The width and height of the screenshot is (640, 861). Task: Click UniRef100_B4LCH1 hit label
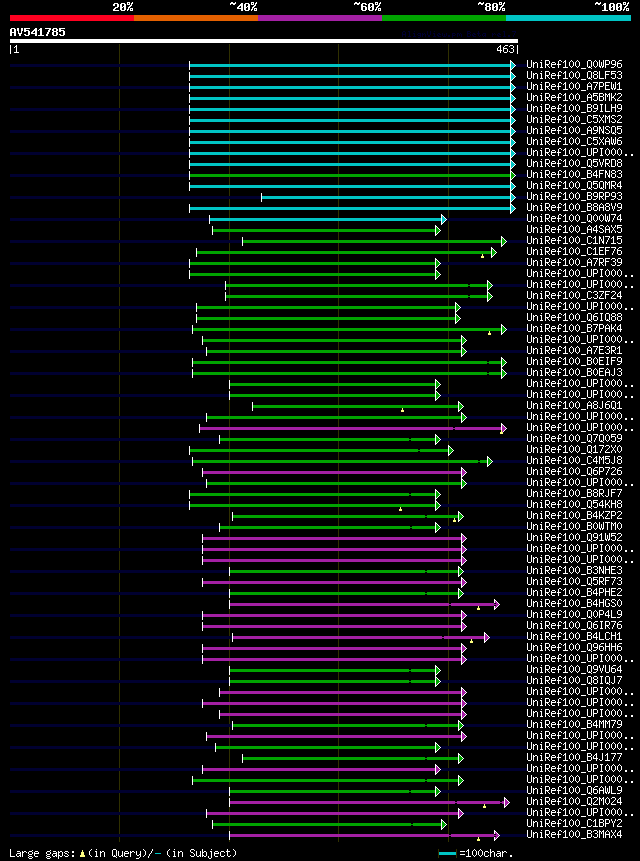[x=574, y=636]
